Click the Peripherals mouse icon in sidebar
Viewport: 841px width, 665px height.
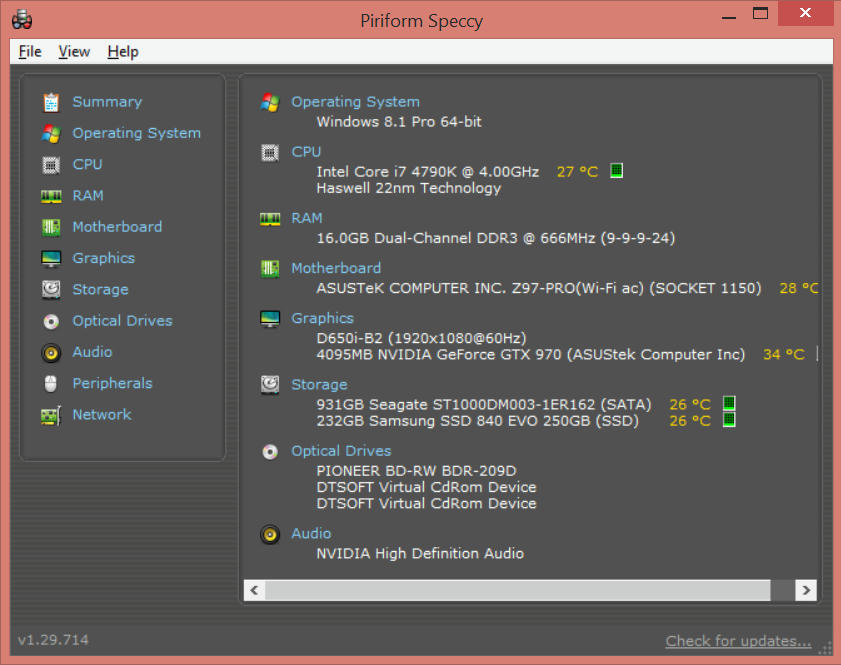pos(51,383)
